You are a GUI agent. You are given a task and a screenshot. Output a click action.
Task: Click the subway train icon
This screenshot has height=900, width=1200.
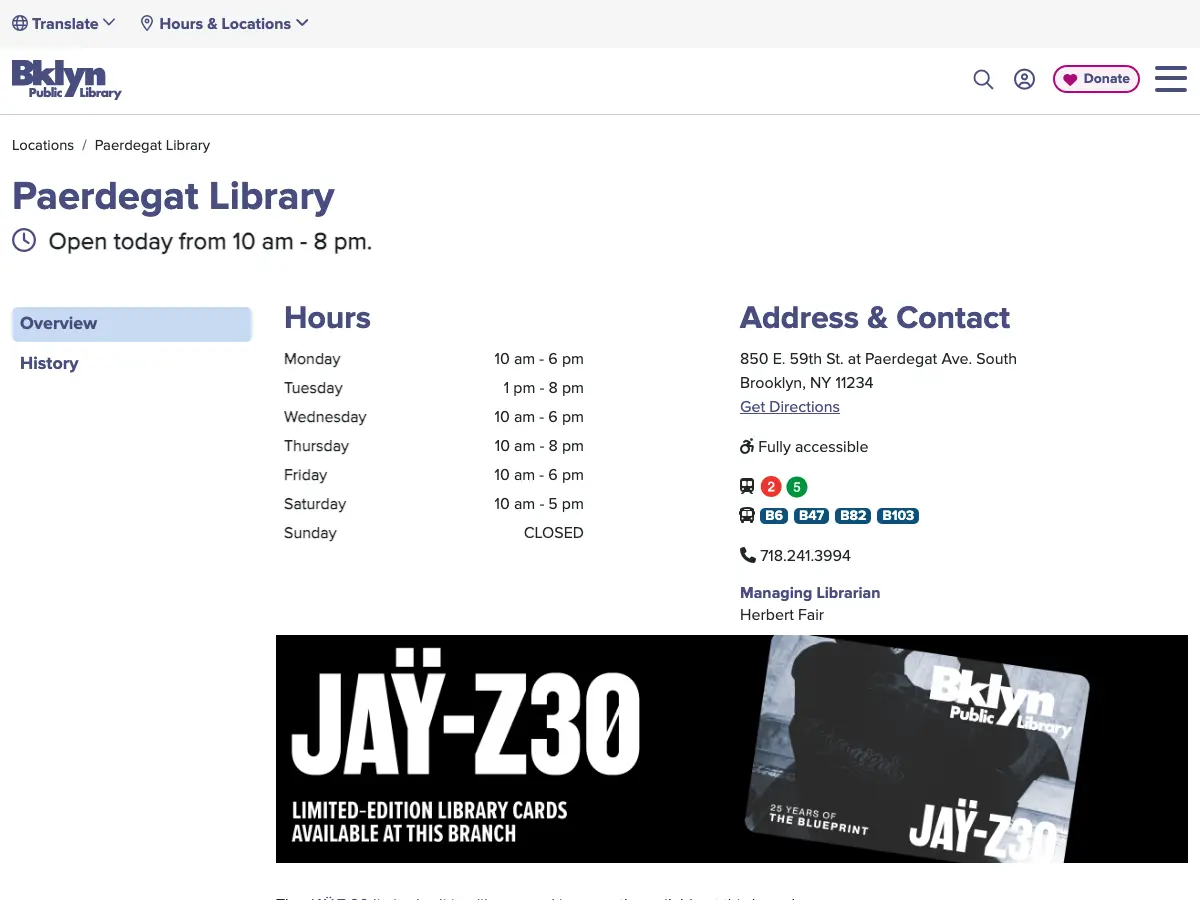tap(747, 486)
